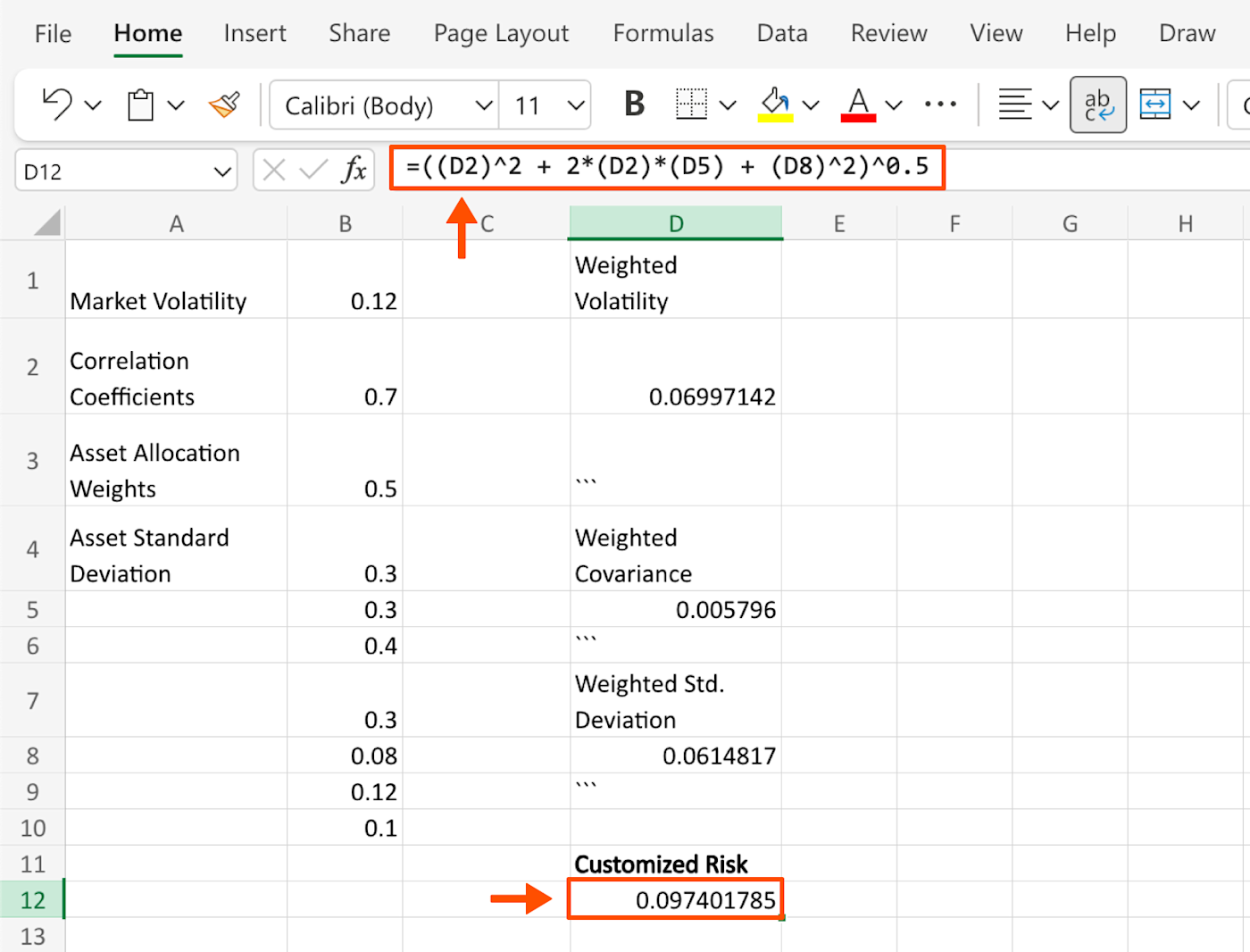Expand the Undo history dropdown arrow
1250x952 pixels.
93,105
